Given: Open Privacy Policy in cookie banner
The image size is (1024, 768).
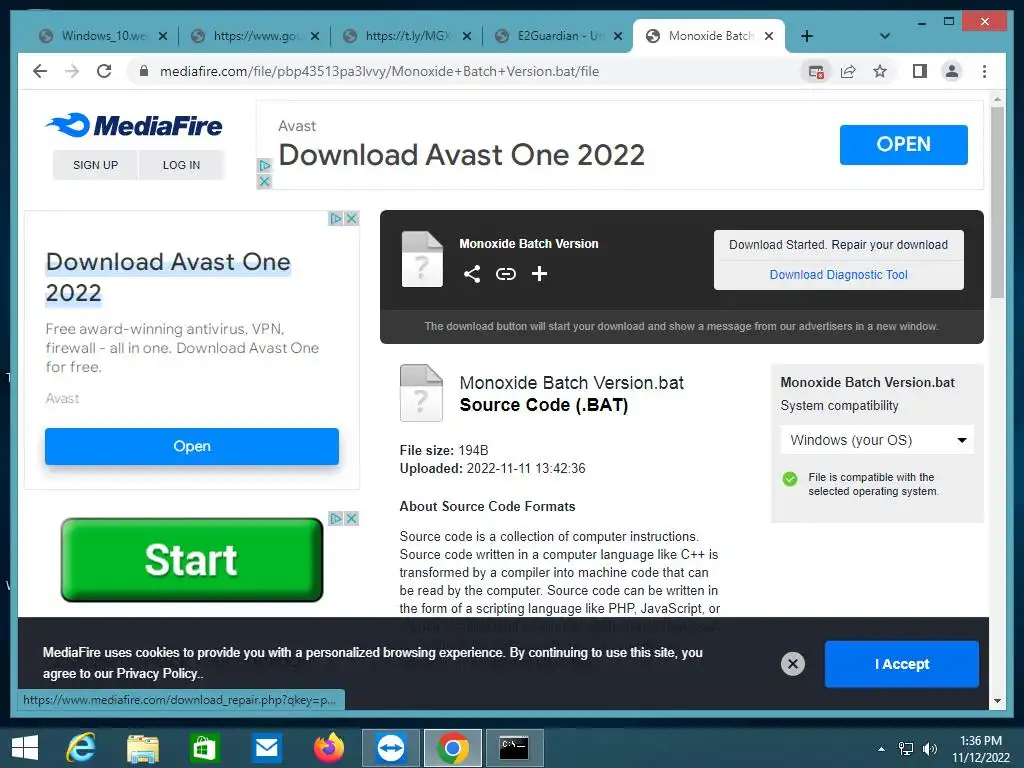Looking at the screenshot, I should point(157,673).
